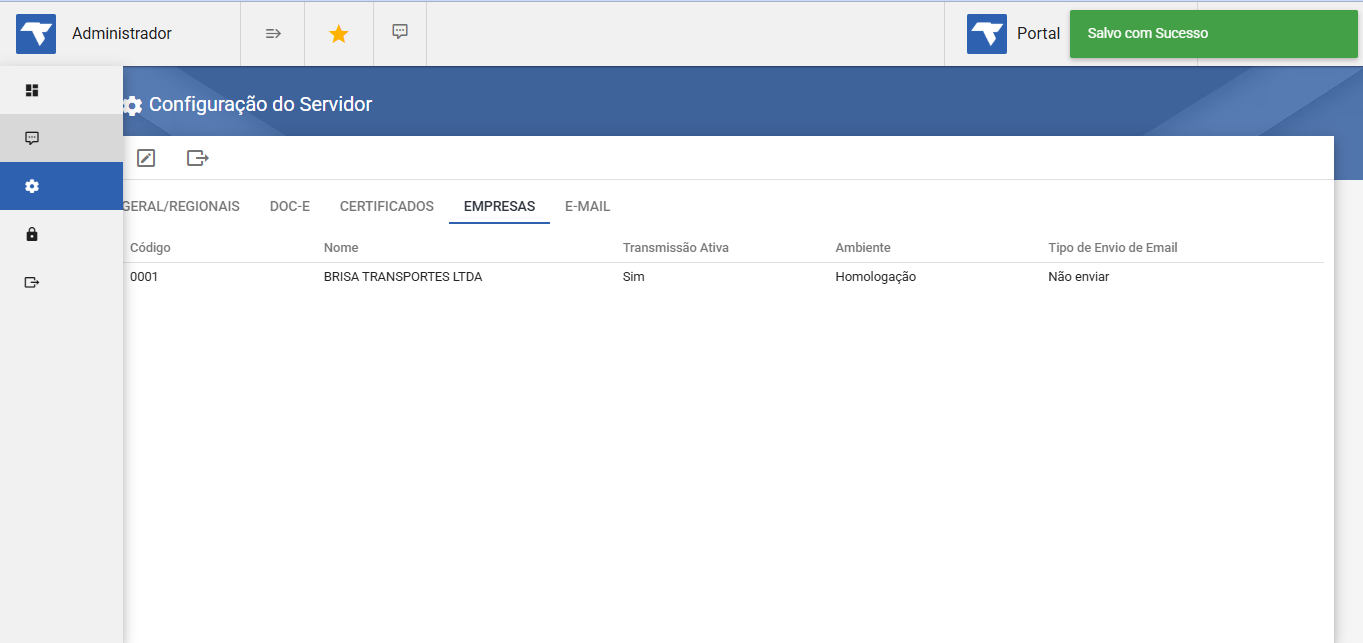Switch to the GERAL/REGIONAIS tab
The image size is (1363, 643).
click(x=181, y=207)
